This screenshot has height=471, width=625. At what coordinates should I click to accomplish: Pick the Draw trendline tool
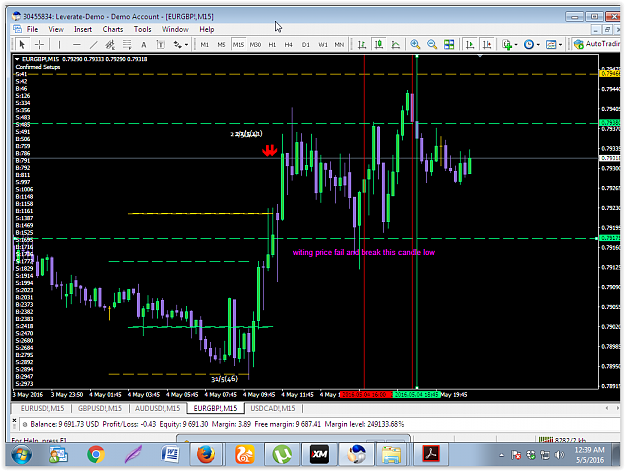tap(93, 45)
